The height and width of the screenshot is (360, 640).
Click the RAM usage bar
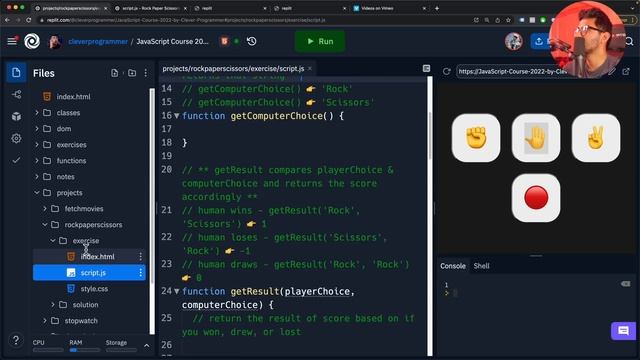(x=84, y=350)
